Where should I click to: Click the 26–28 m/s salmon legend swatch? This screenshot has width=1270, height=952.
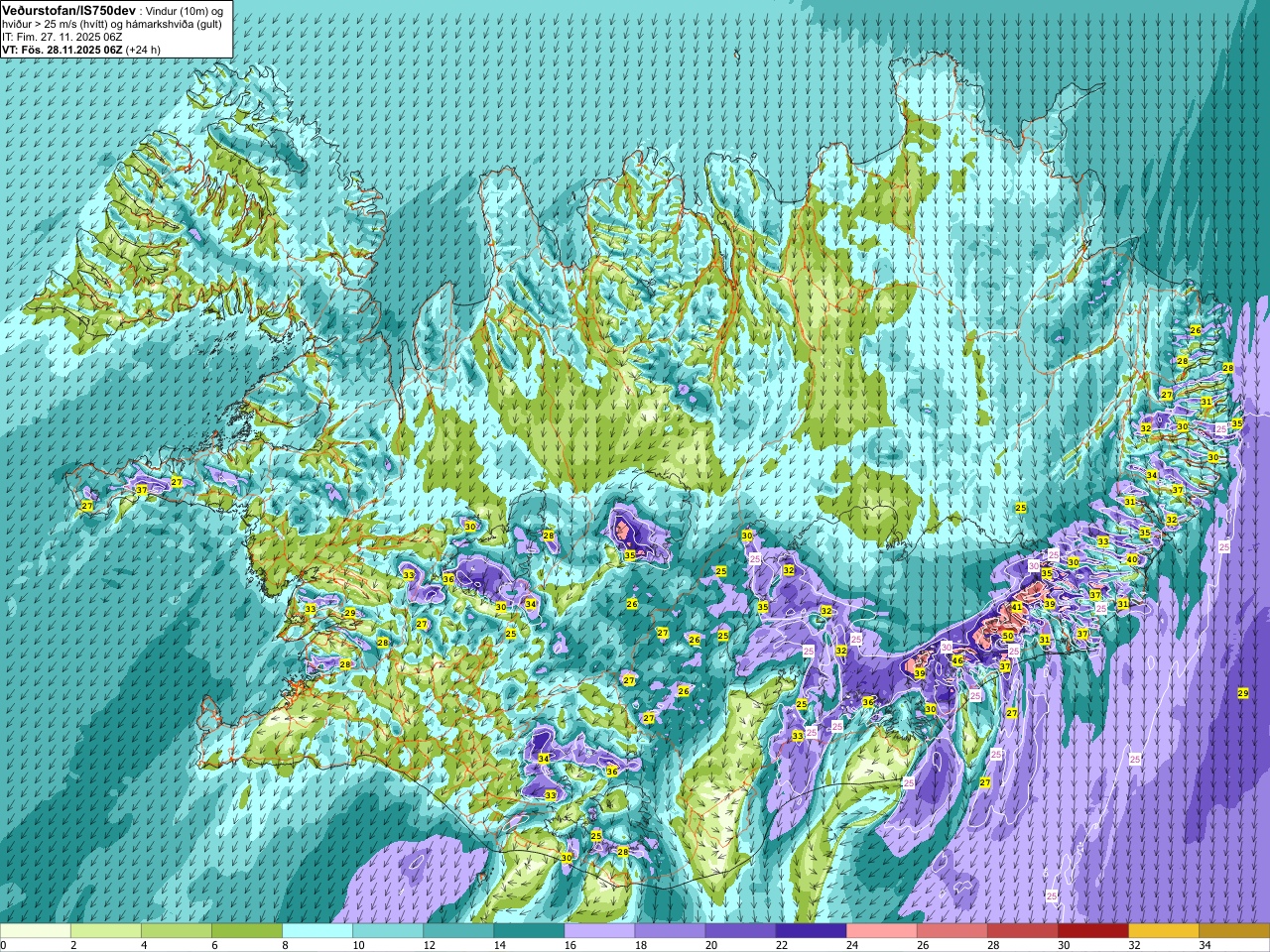tap(952, 931)
